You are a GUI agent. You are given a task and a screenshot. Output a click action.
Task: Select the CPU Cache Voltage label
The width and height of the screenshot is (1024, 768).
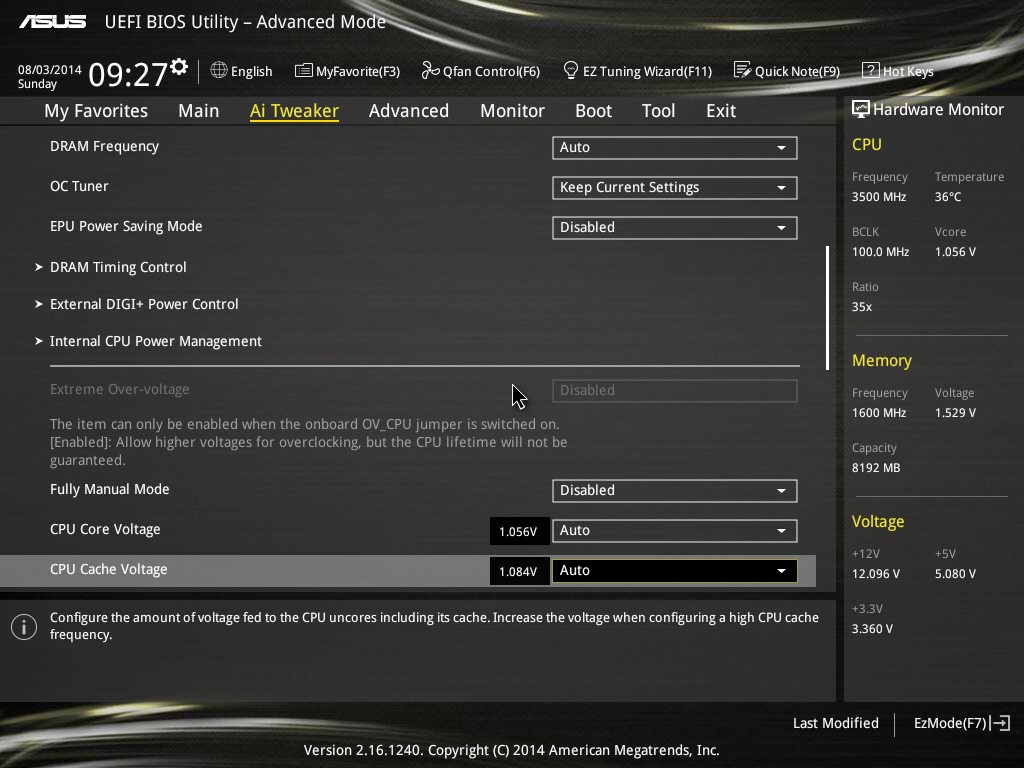coord(108,569)
